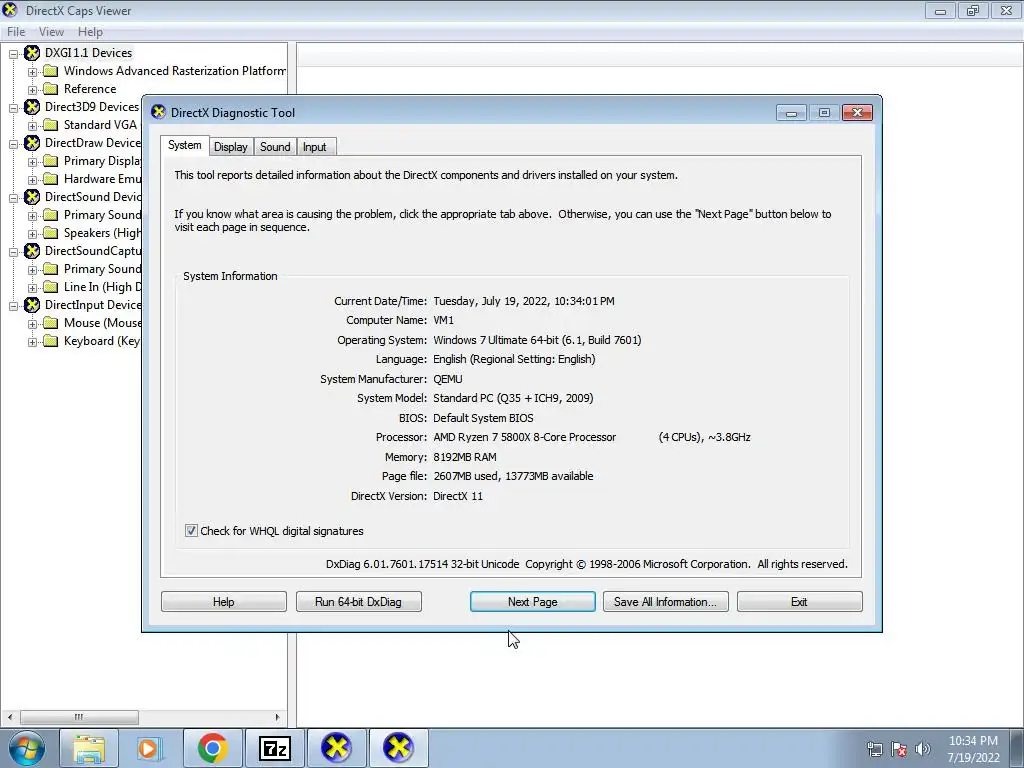Image resolution: width=1024 pixels, height=768 pixels.
Task: Click the Reference folder icon
Action: pos(51,89)
